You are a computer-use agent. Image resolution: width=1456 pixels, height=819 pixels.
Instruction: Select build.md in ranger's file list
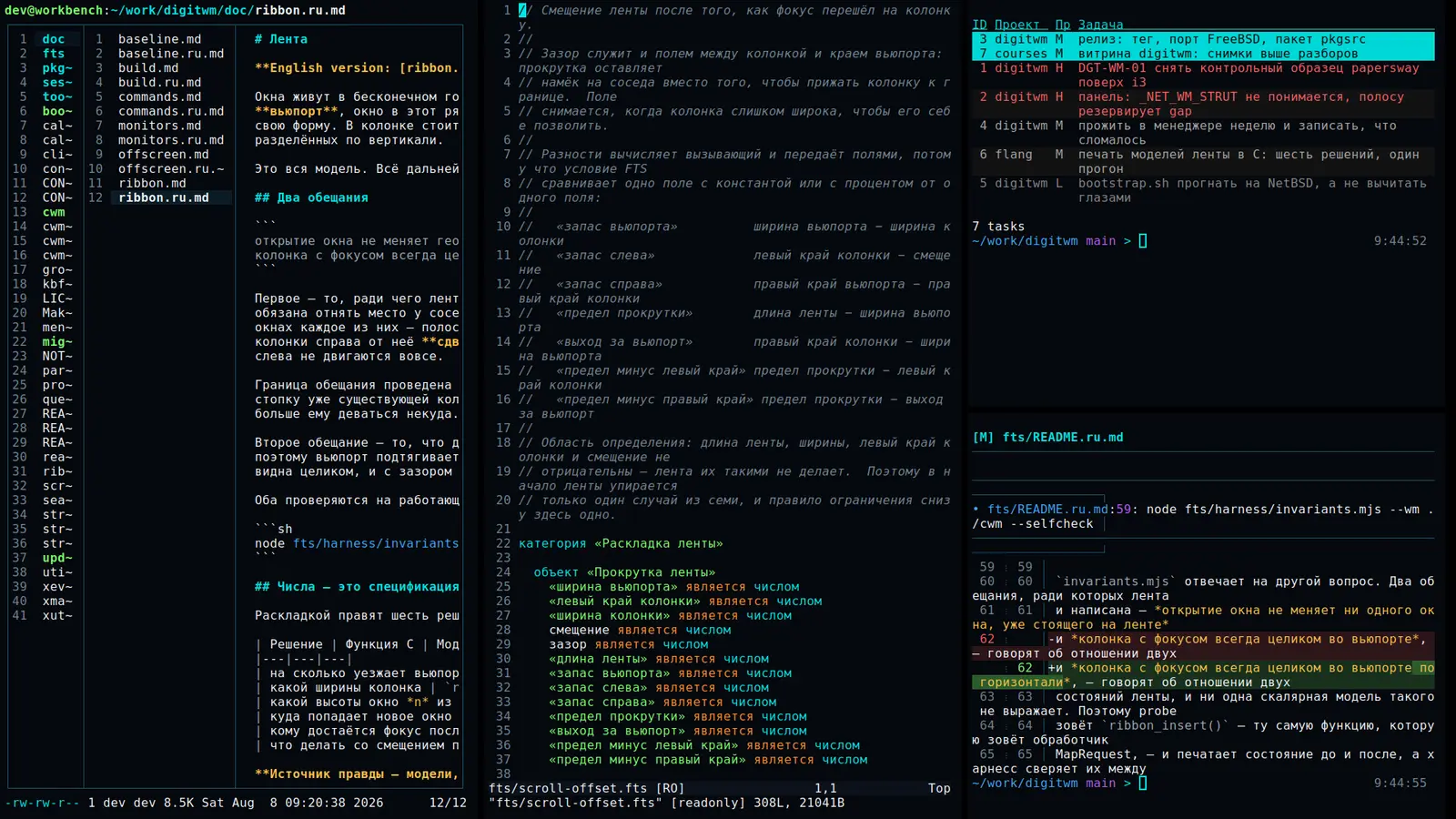pos(148,68)
